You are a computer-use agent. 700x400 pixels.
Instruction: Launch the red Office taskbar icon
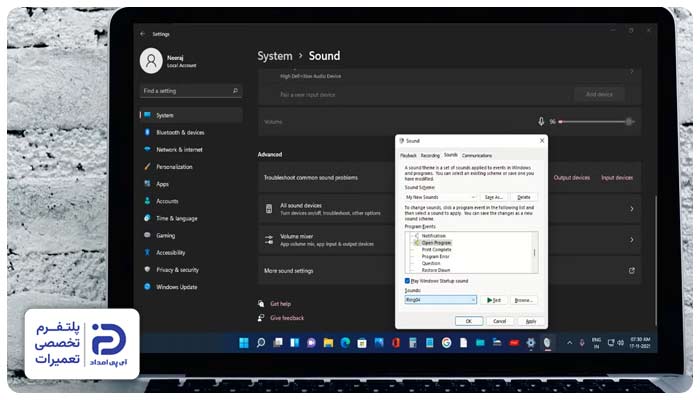tap(396, 343)
